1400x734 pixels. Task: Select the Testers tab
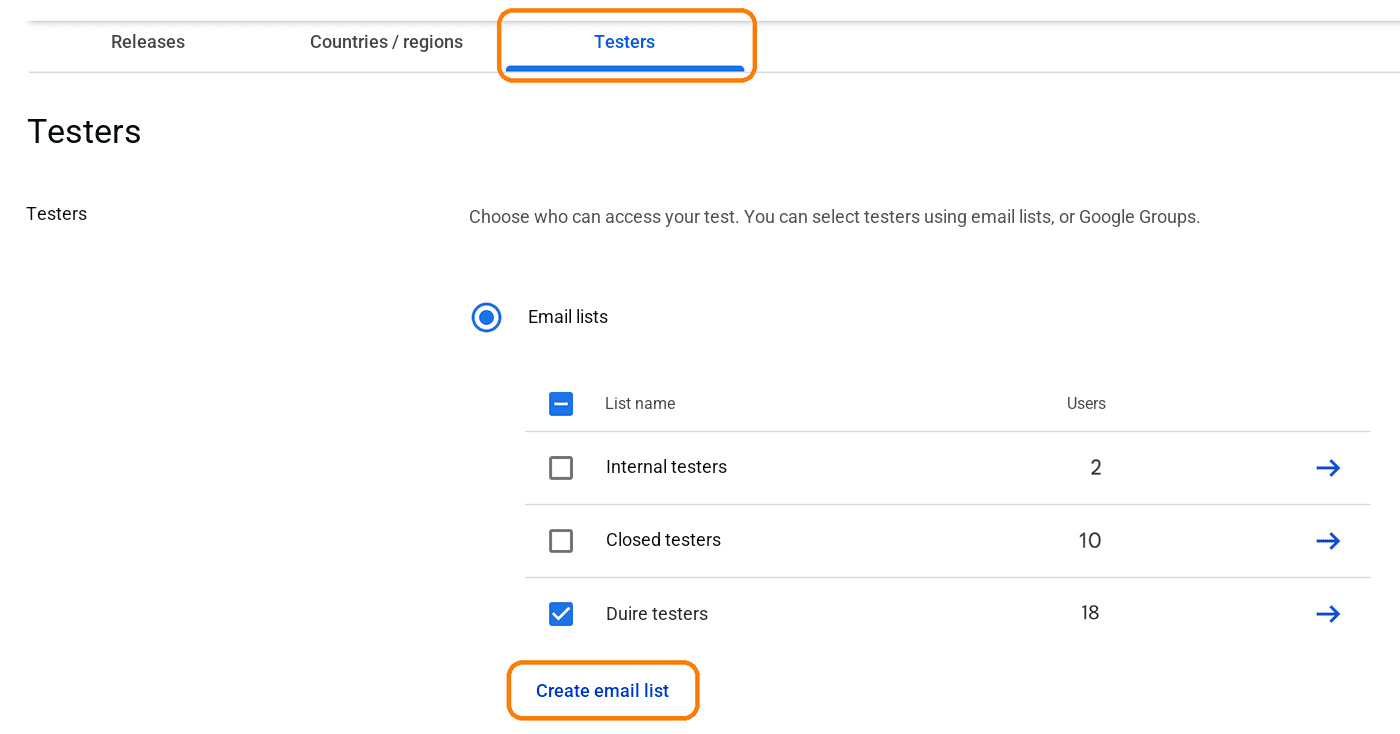point(625,42)
